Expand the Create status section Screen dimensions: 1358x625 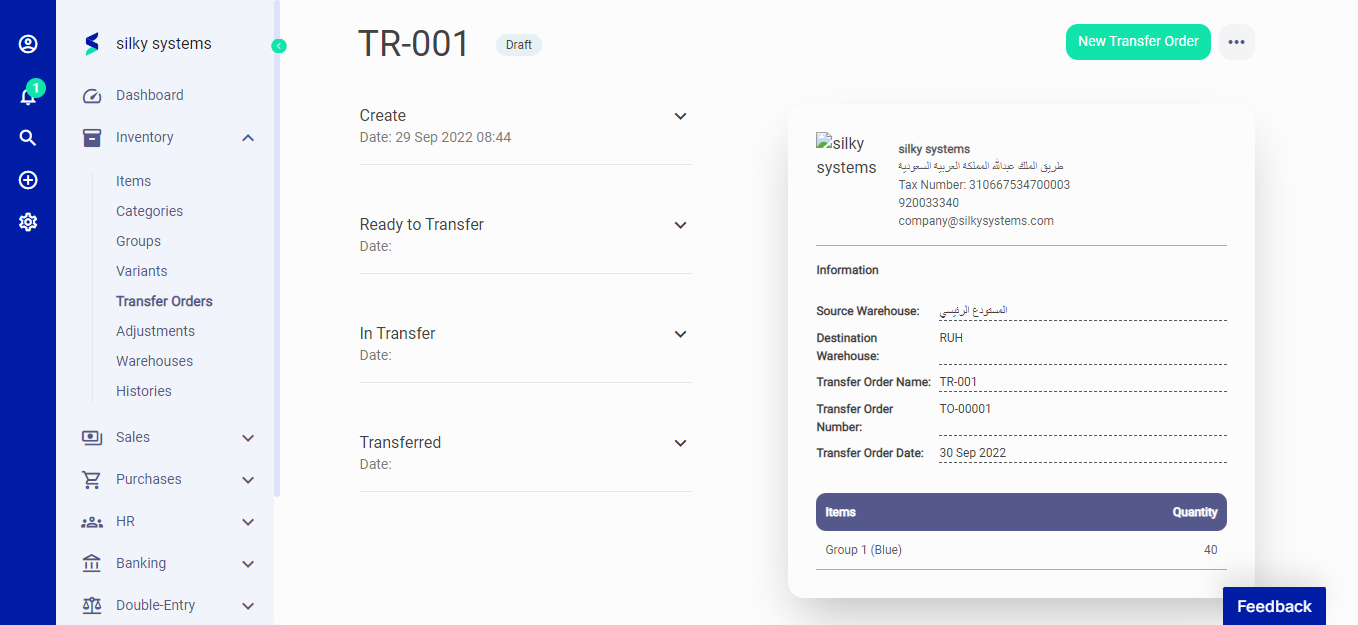coord(680,116)
